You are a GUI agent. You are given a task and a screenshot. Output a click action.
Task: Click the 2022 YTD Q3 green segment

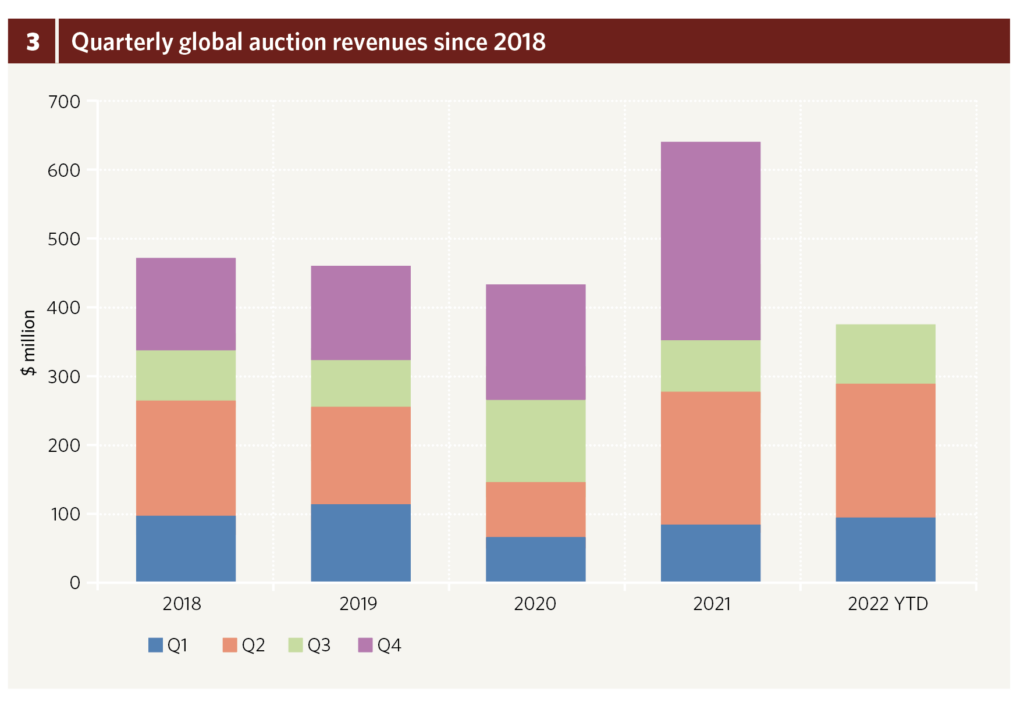pyautogui.click(x=885, y=354)
